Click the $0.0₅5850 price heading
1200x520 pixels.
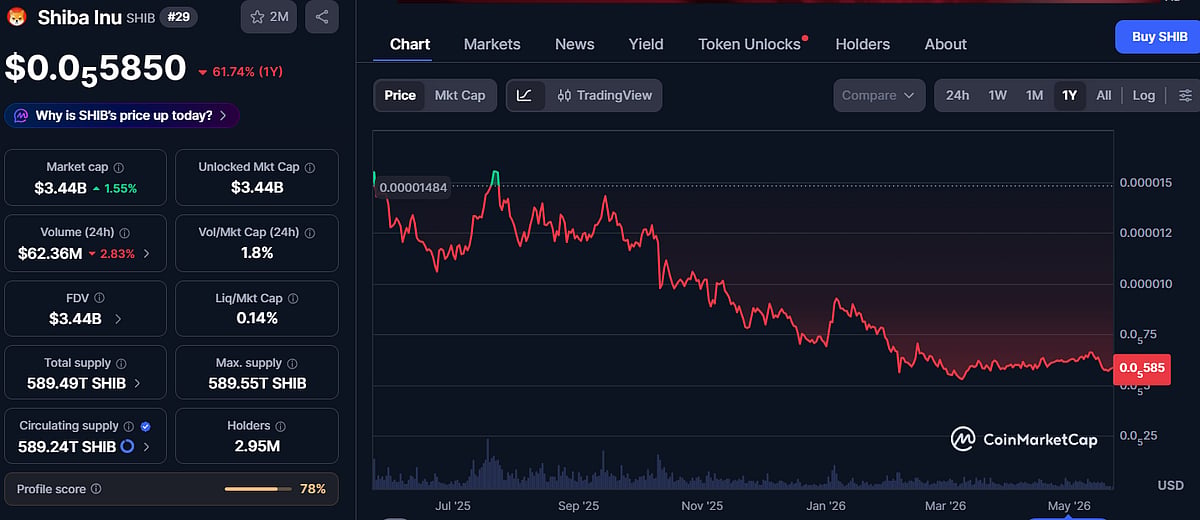coord(96,68)
